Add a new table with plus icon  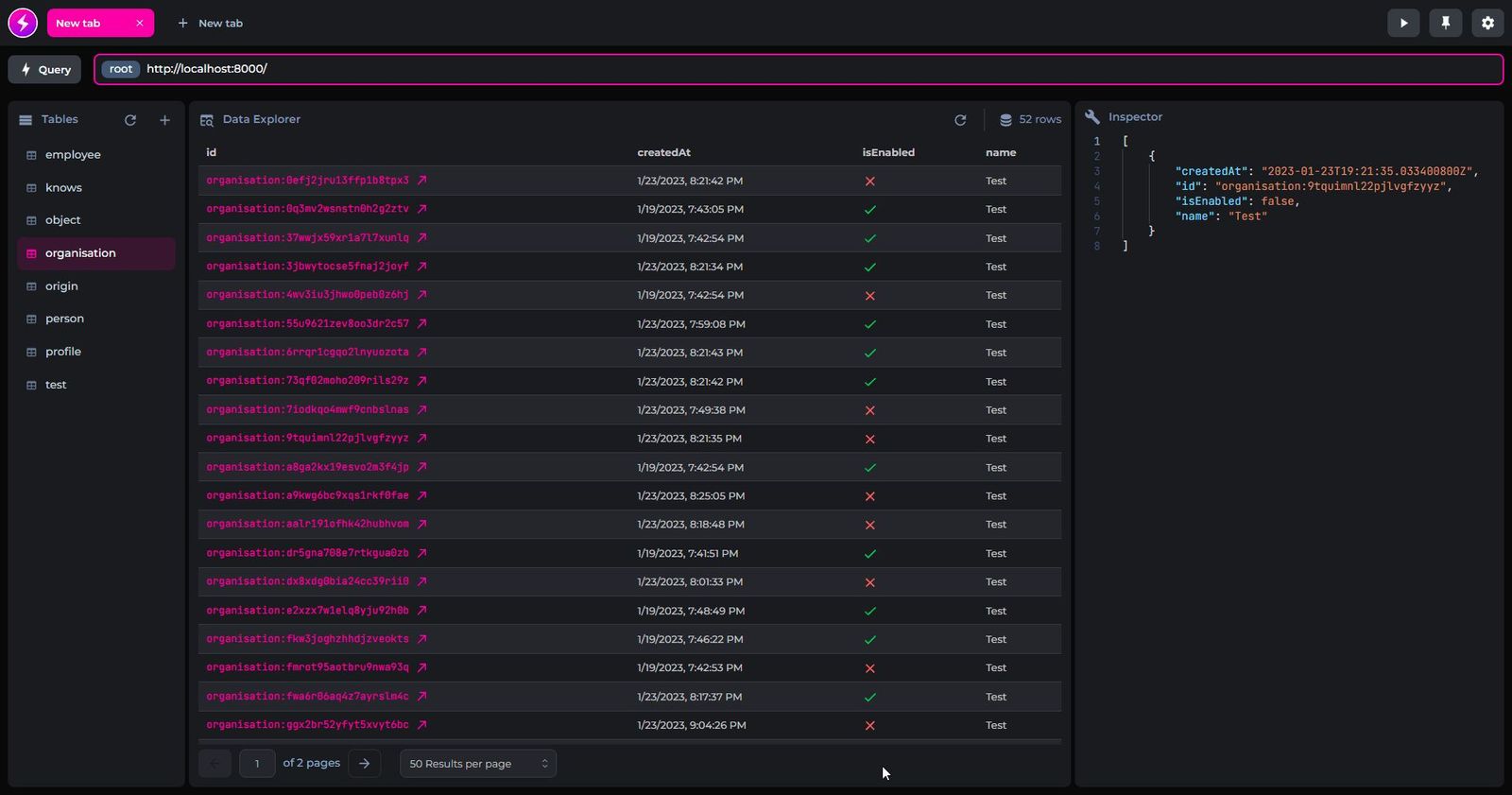164,120
